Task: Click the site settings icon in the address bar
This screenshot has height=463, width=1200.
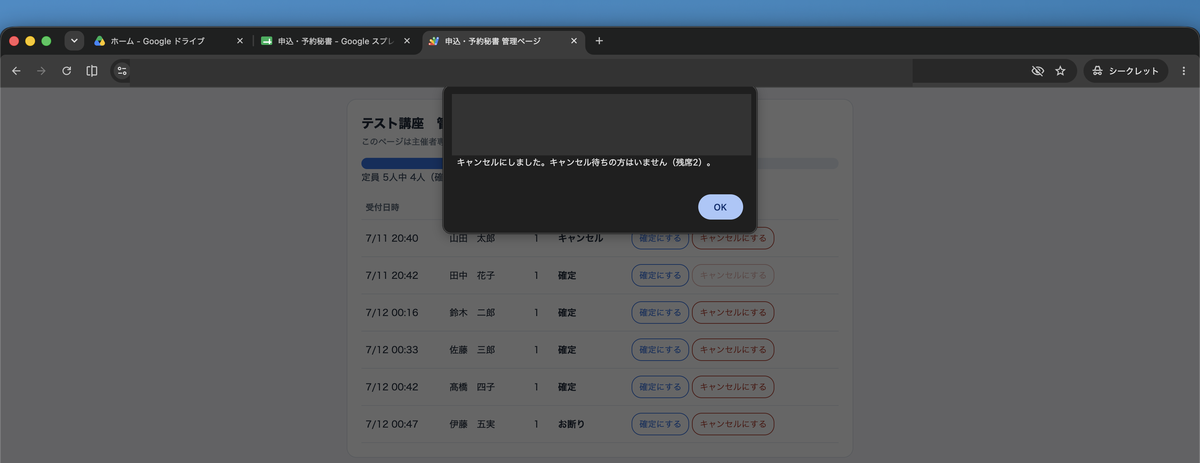Action: pos(122,71)
